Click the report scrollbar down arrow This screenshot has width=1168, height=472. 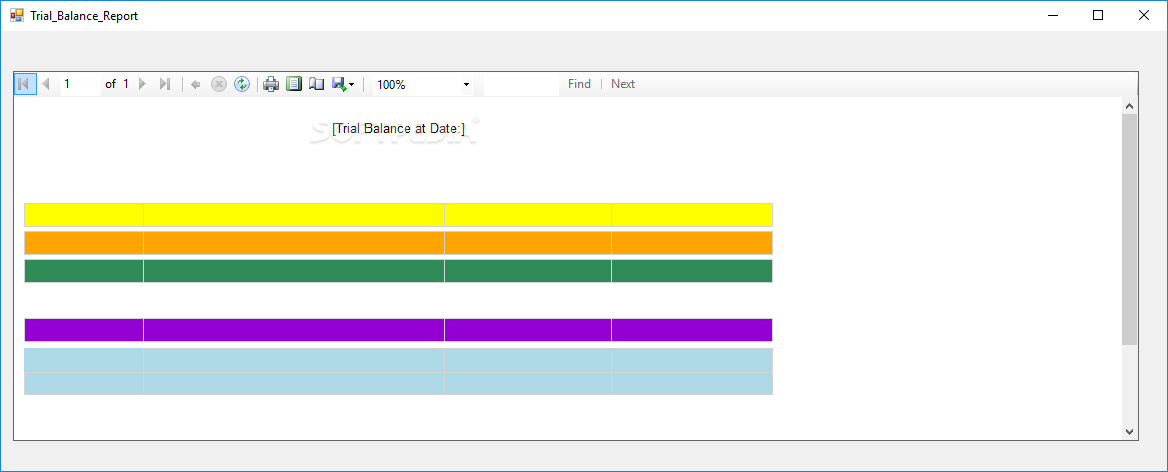[1129, 431]
